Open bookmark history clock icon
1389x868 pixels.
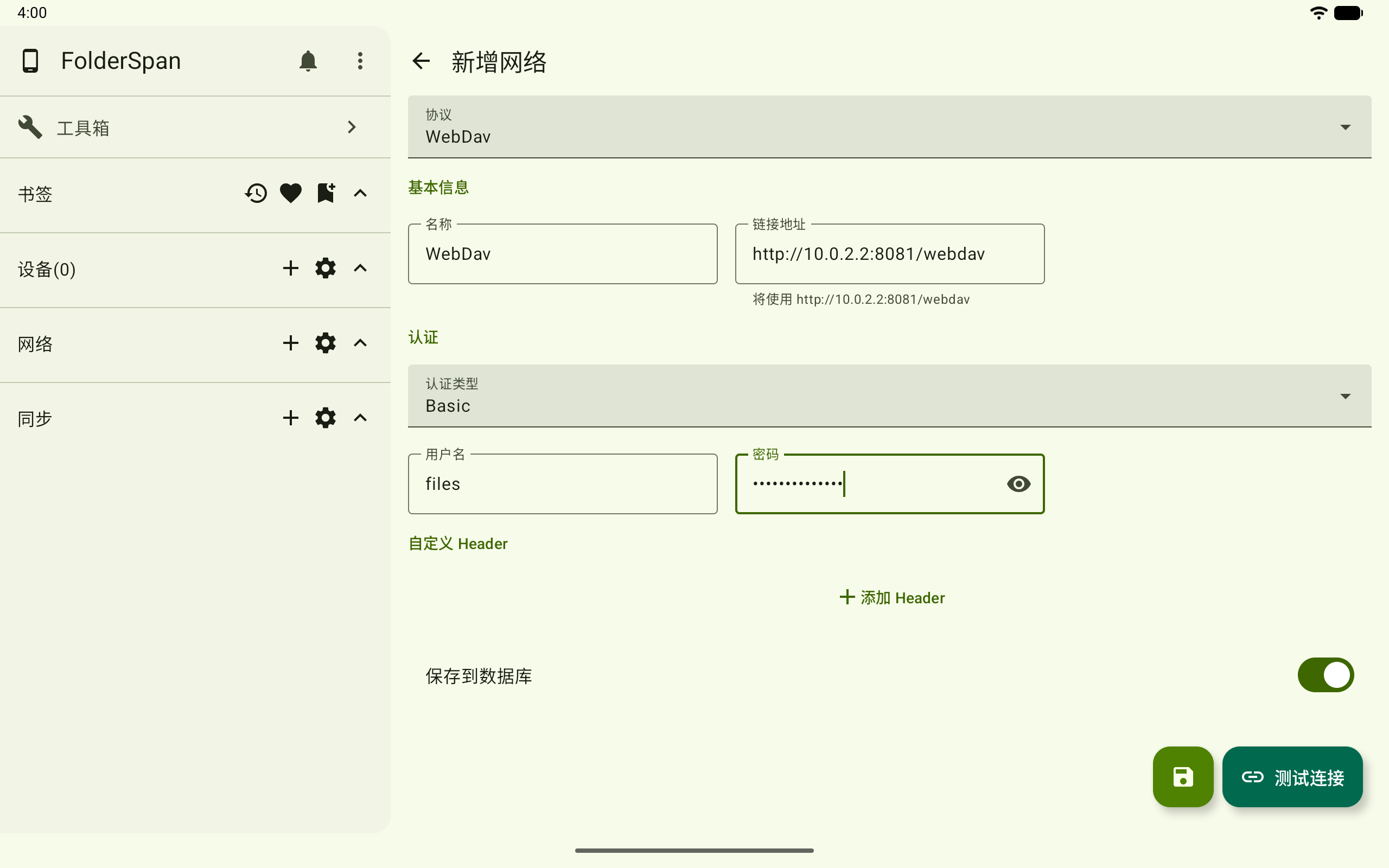pos(256,194)
